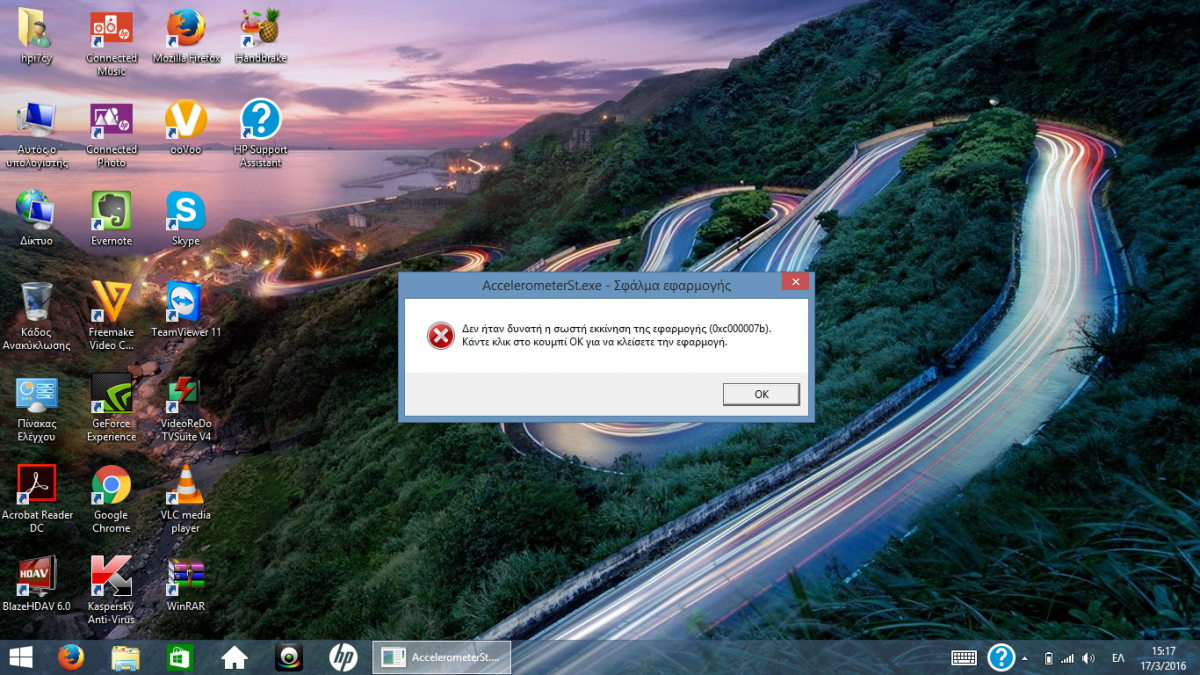Screen dimensions: 1200x675
Task: Select the ooVoo desktop shortcut
Action: tap(186, 128)
